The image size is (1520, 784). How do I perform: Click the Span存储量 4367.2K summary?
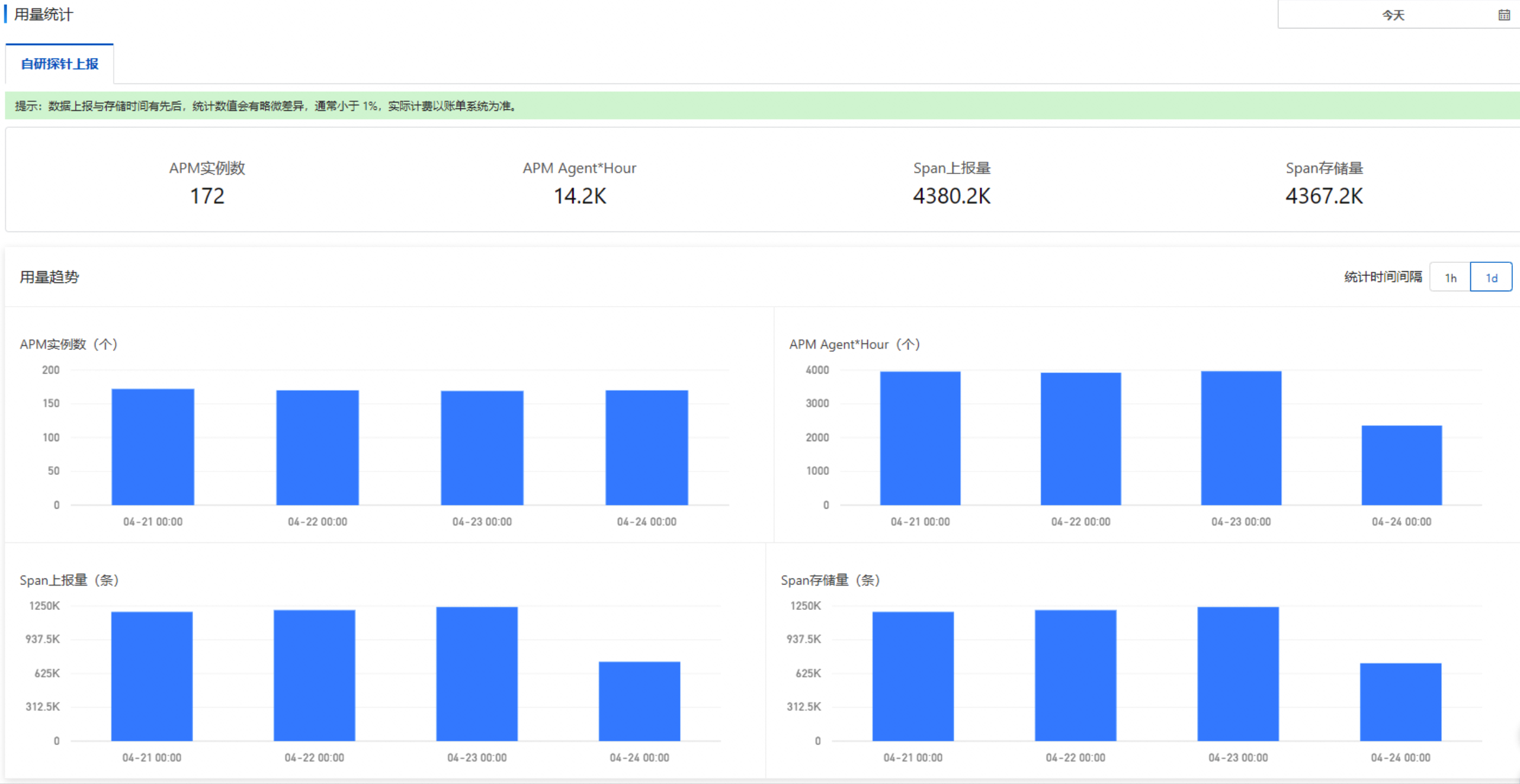click(1324, 196)
